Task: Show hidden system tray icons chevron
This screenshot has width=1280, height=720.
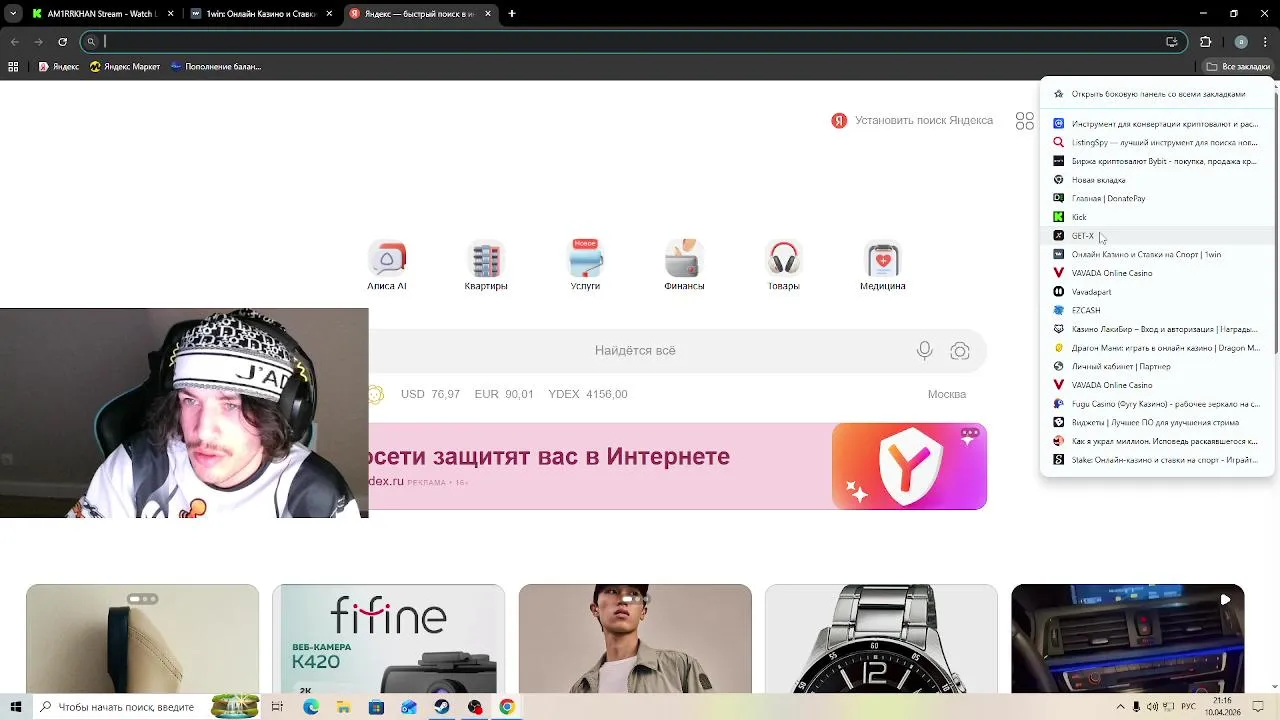Action: [1119, 707]
